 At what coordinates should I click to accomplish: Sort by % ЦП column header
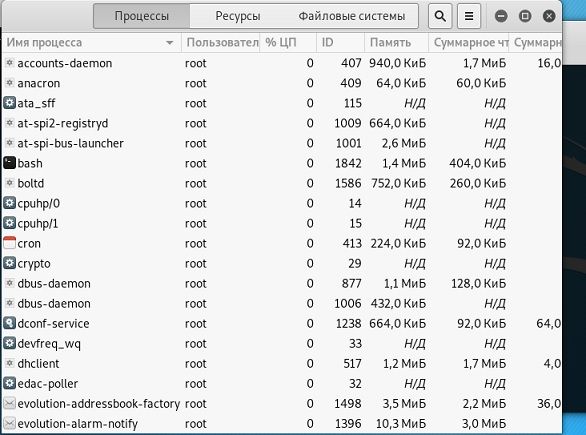[x=288, y=43]
